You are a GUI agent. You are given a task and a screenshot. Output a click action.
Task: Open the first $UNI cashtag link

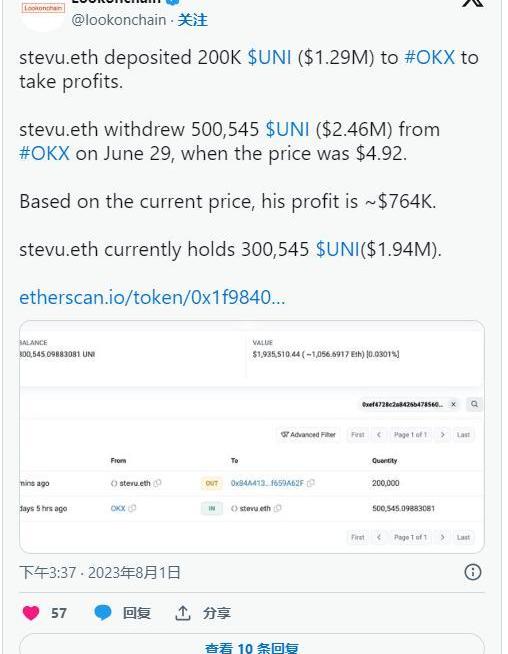click(269, 57)
